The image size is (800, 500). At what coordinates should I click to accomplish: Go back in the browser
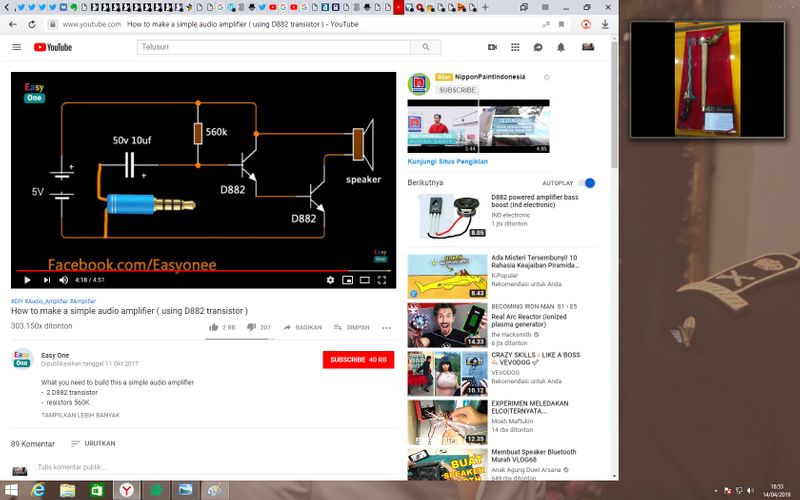click(13, 24)
